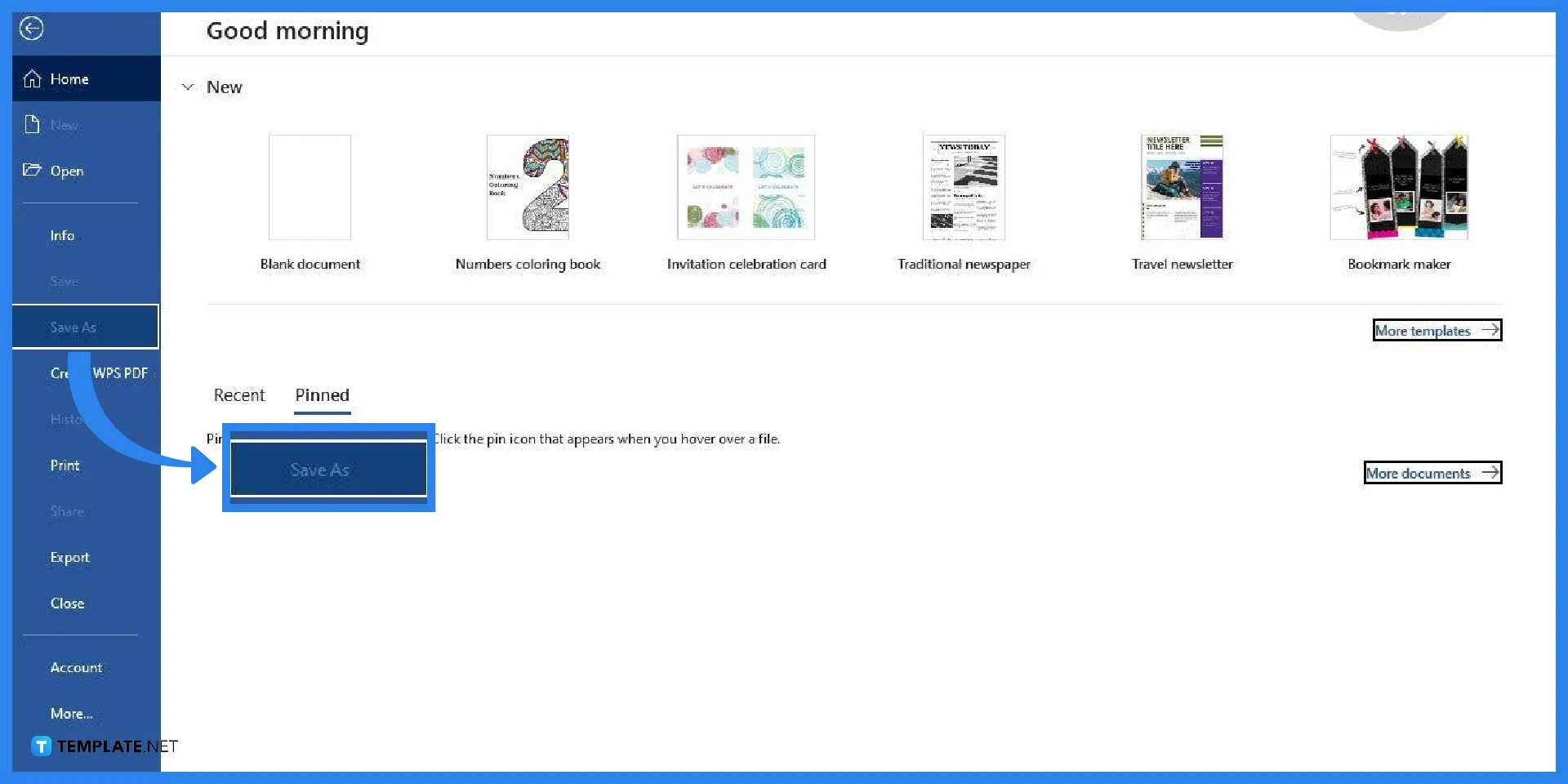Screen dimensions: 1568x784
Task: Pick the Invitation celebration card template
Action: [745, 187]
